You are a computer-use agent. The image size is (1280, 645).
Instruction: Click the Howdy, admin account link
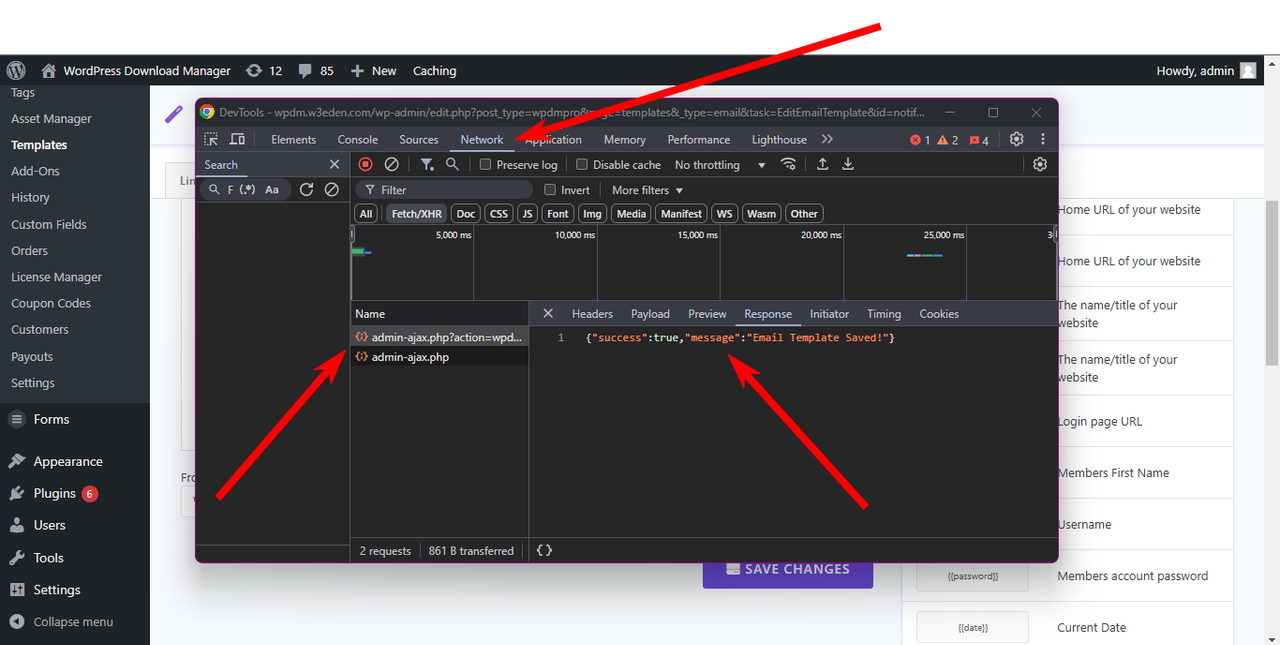[x=1206, y=71]
